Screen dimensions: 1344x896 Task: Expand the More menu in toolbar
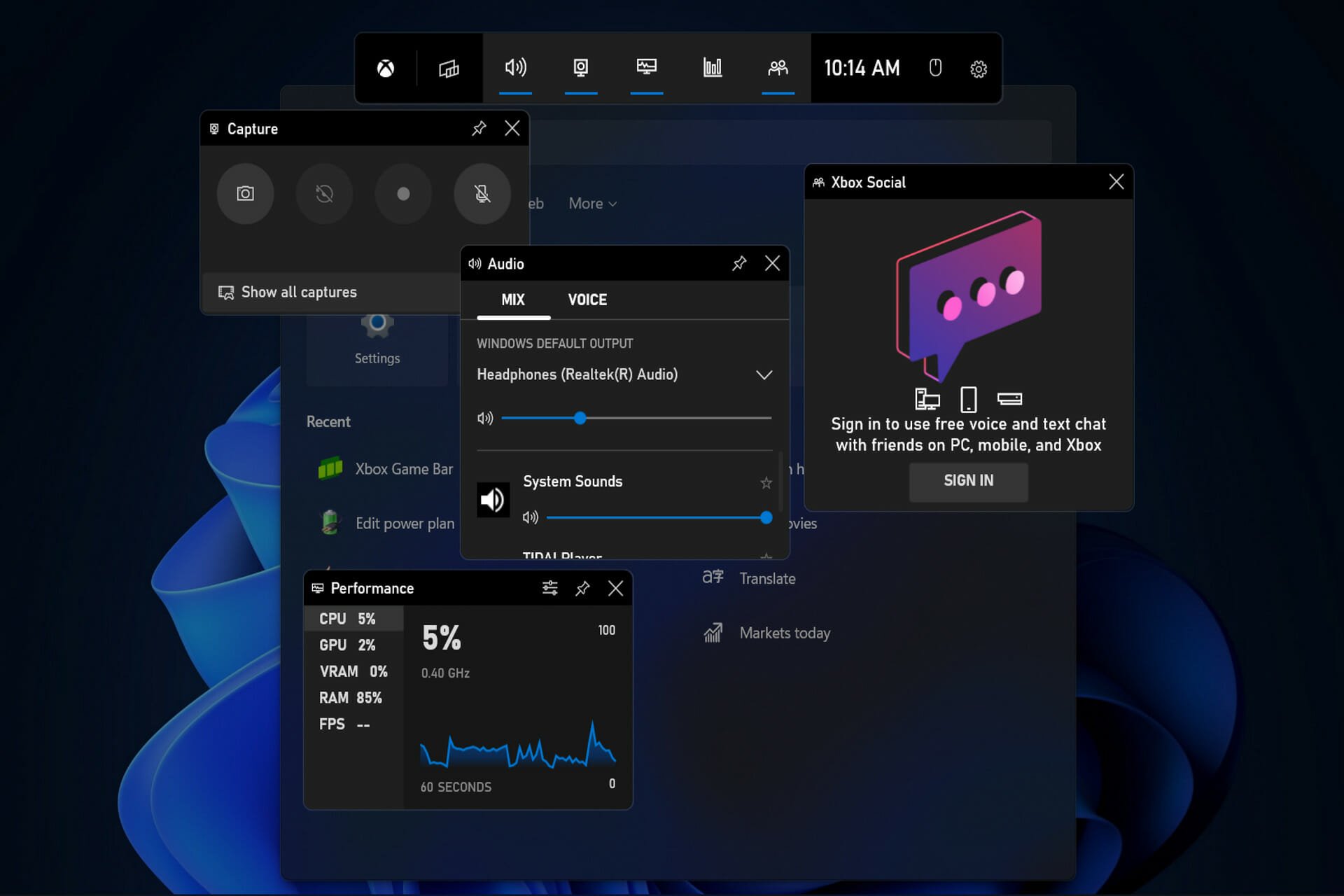(x=590, y=203)
